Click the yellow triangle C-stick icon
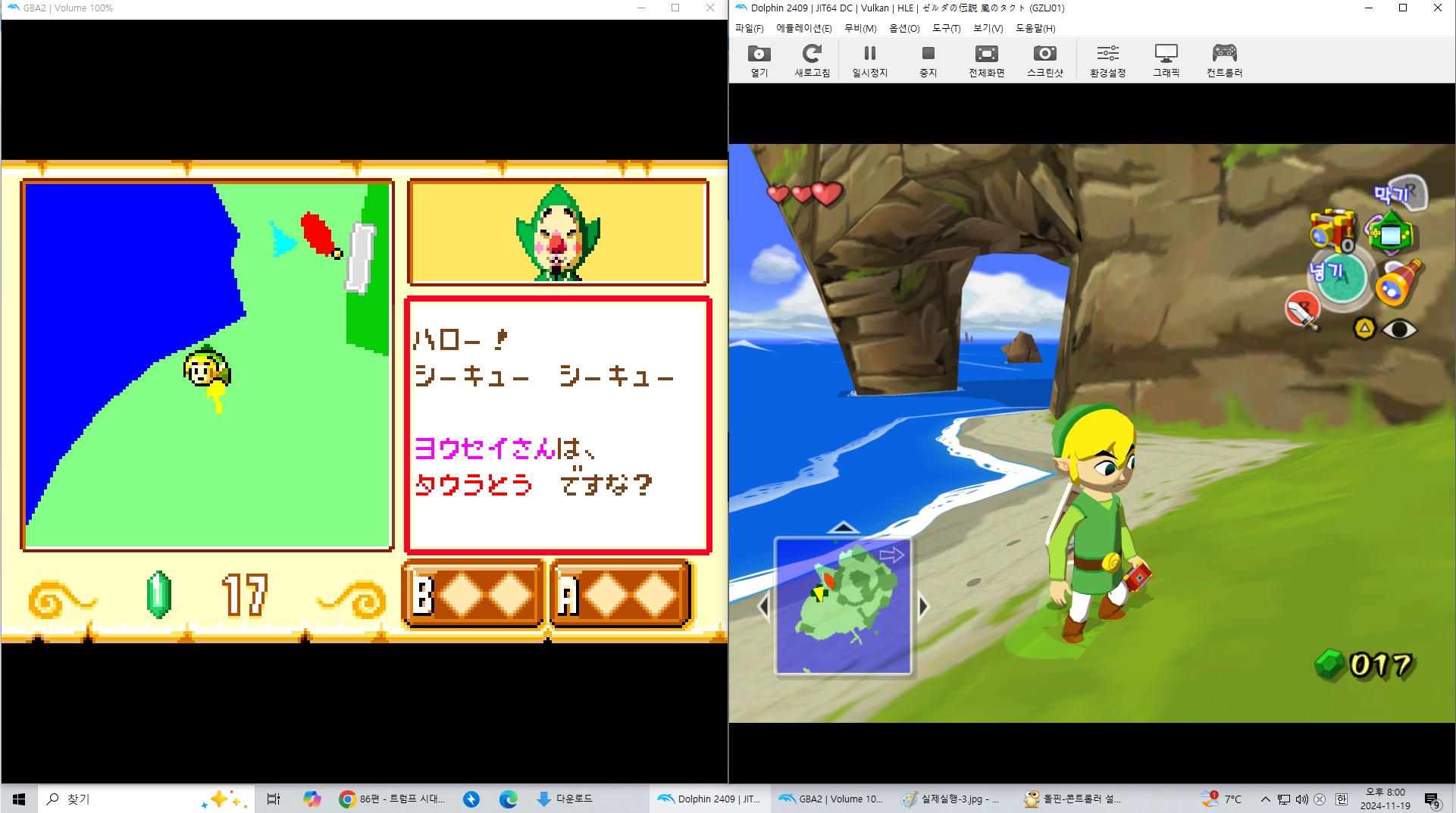 [1364, 328]
